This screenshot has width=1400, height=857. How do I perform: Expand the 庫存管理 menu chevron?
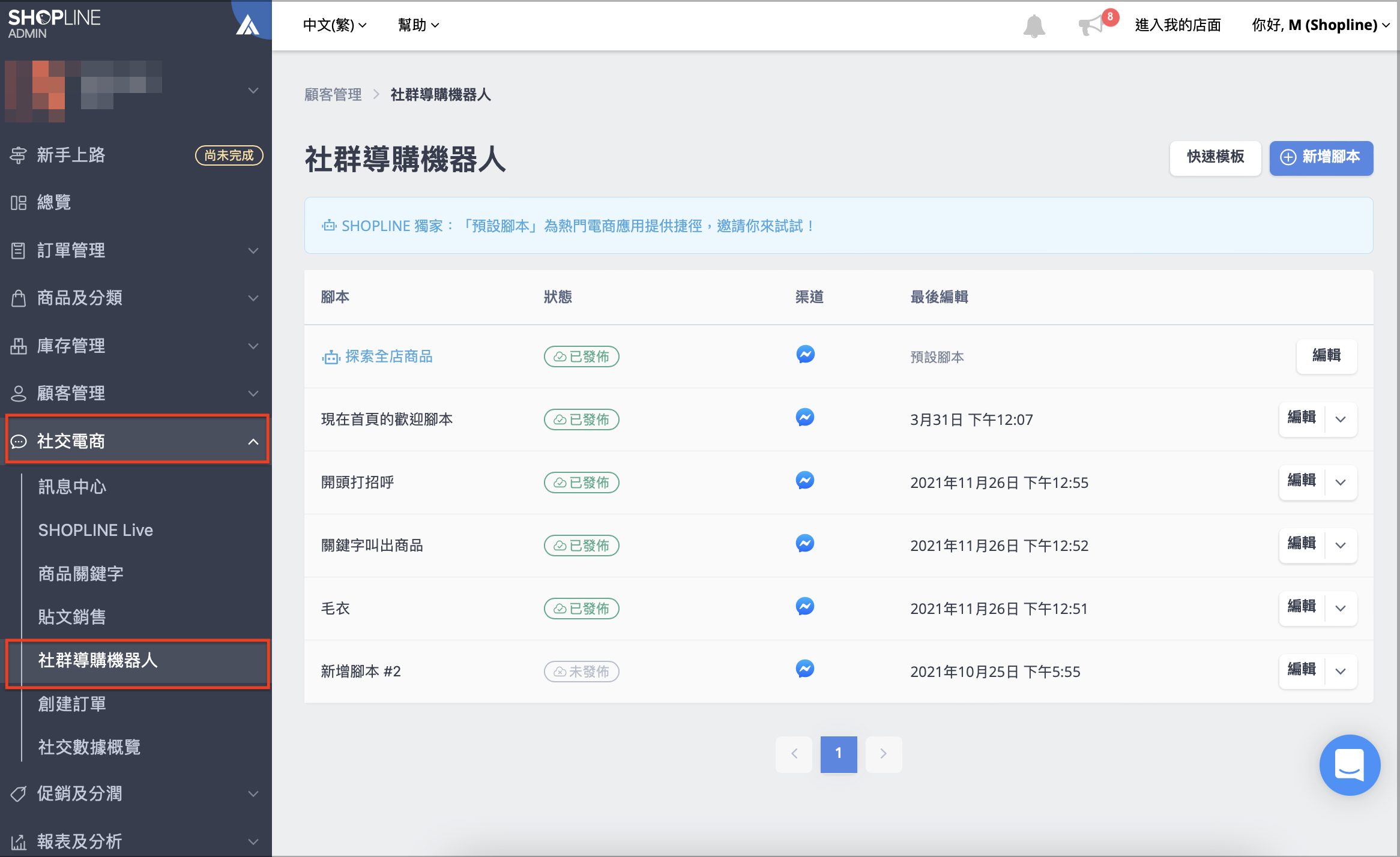coord(253,346)
